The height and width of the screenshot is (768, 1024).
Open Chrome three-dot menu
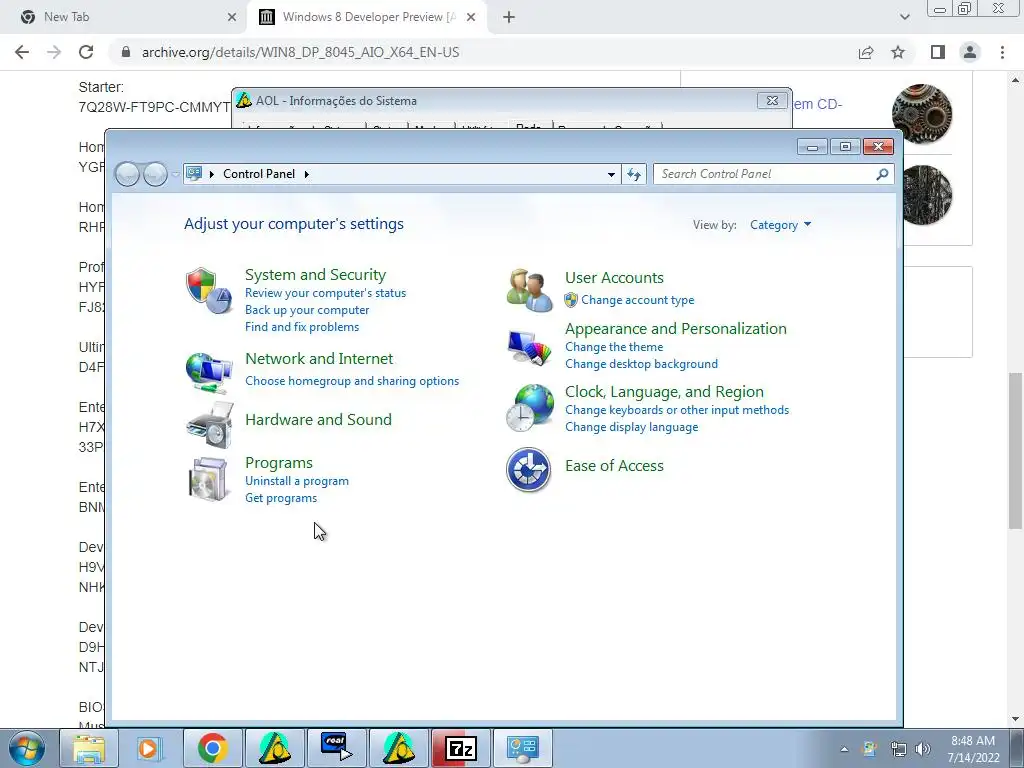tap(1002, 52)
